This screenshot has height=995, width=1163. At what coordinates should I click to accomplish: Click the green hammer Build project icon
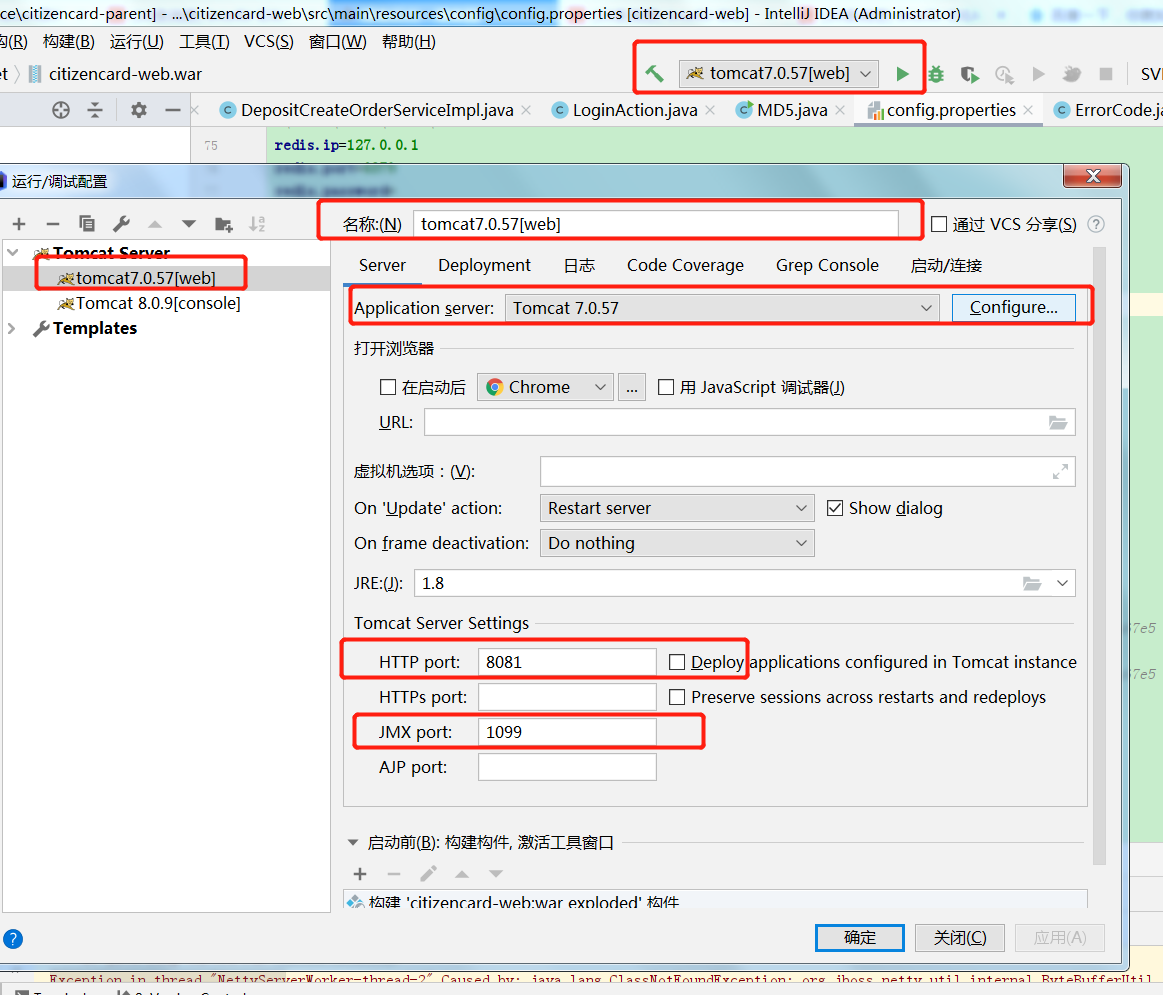[x=653, y=73]
